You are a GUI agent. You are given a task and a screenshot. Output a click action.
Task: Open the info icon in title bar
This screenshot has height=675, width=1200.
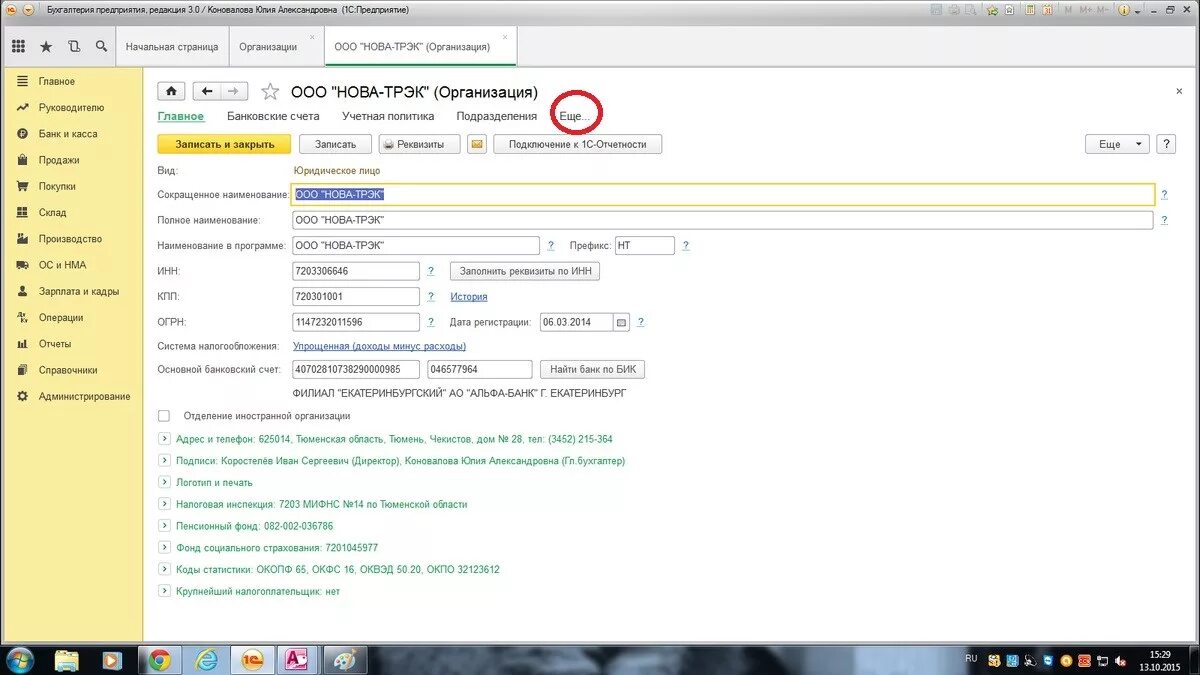pos(1124,9)
